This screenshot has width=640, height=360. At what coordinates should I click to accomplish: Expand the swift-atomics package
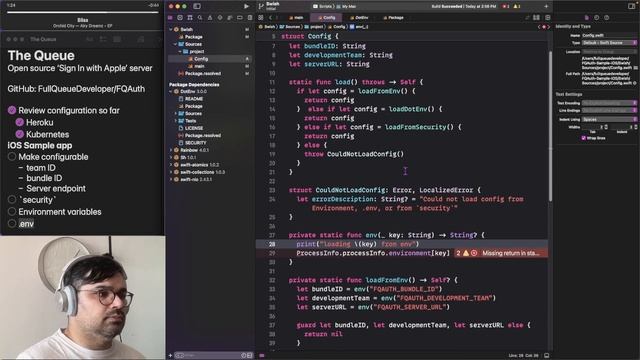tap(171, 165)
